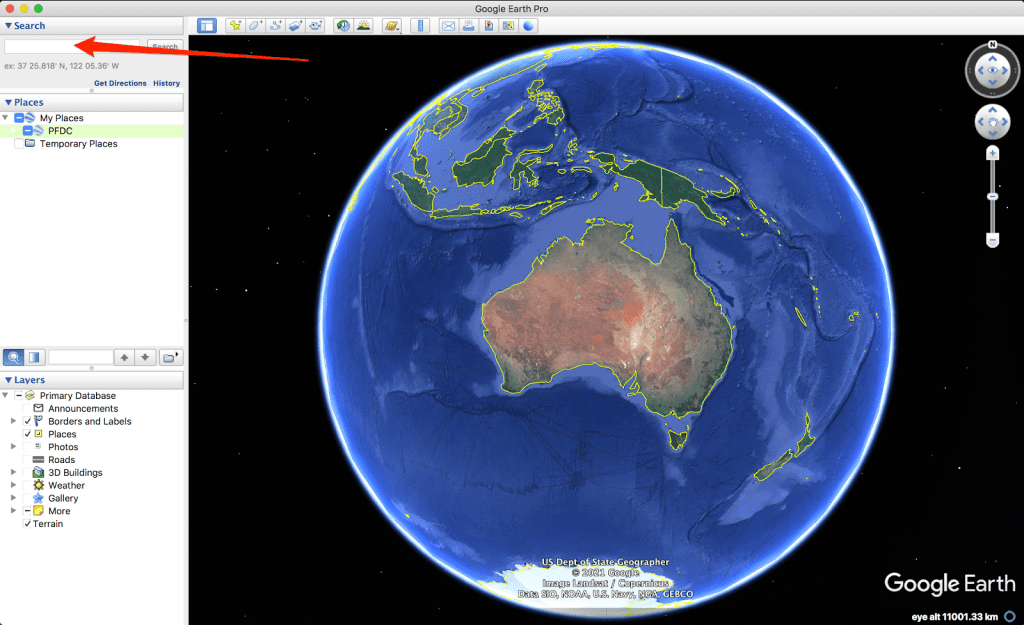
Task: Click the north N indicator on the compass
Action: pos(993,44)
